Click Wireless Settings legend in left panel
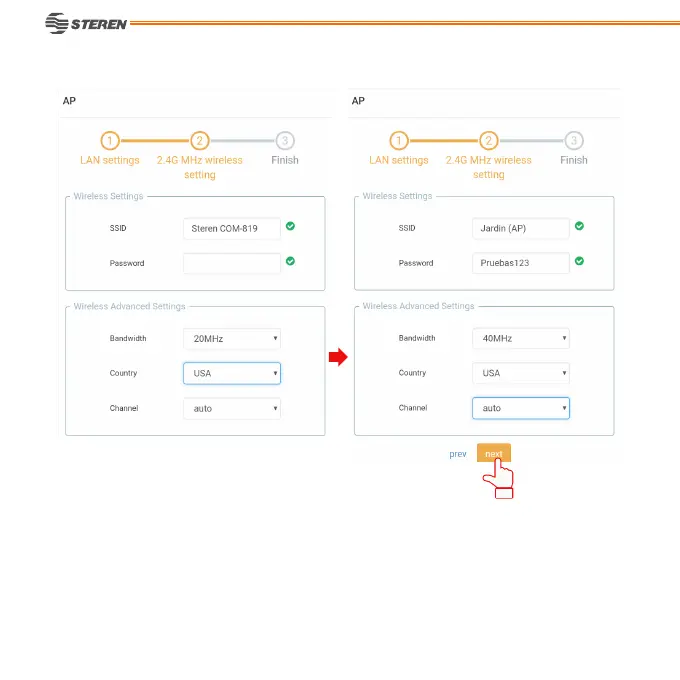 (108, 196)
